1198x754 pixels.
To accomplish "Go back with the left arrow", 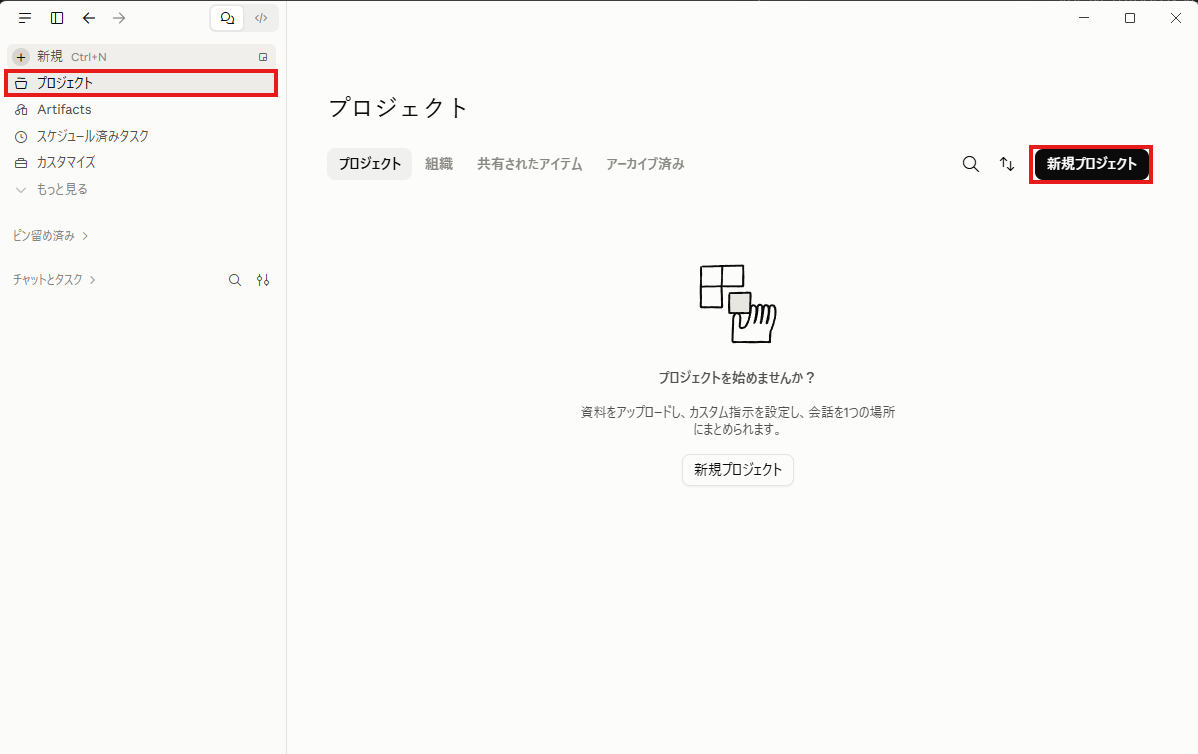I will click(x=89, y=18).
